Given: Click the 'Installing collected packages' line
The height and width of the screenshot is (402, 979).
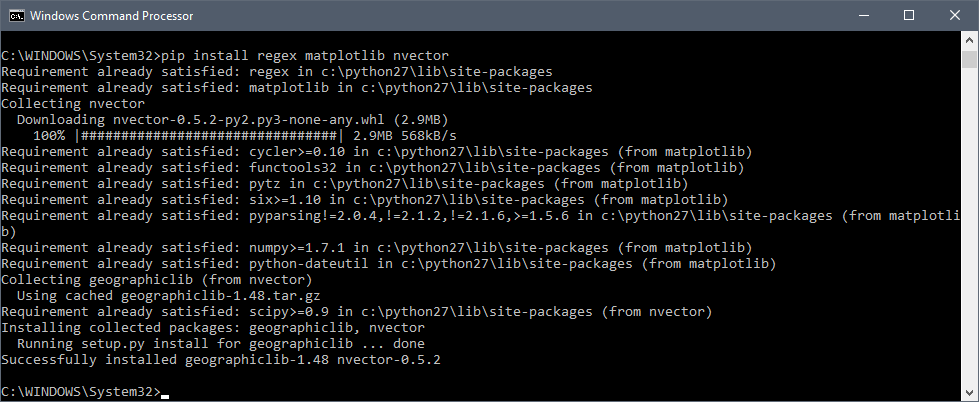Looking at the screenshot, I should tap(213, 328).
